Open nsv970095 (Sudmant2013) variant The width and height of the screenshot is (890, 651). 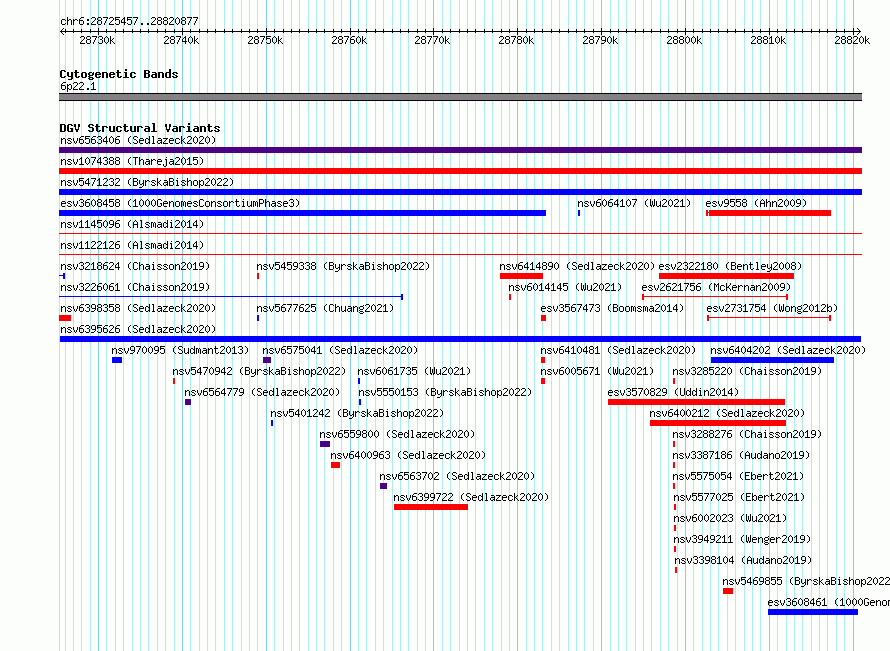180,350
